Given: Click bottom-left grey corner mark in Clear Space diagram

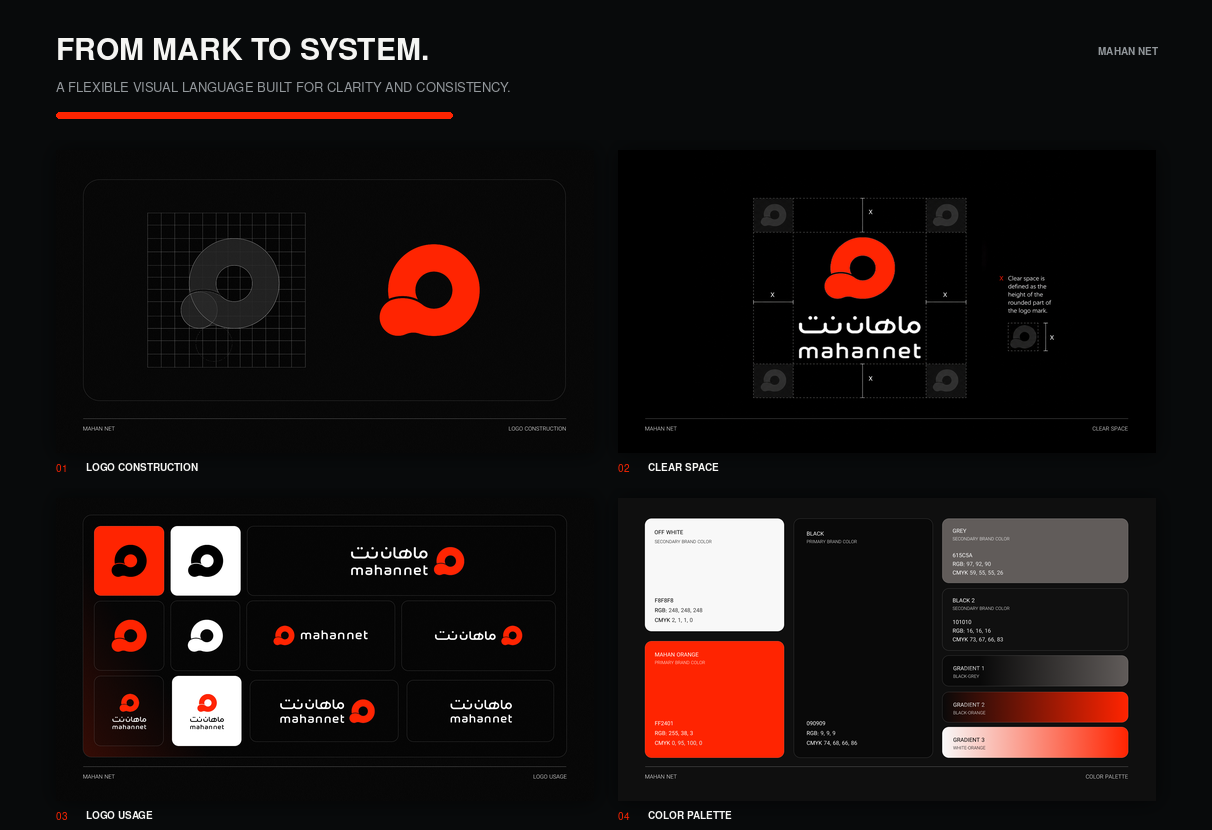Looking at the screenshot, I should [773, 380].
